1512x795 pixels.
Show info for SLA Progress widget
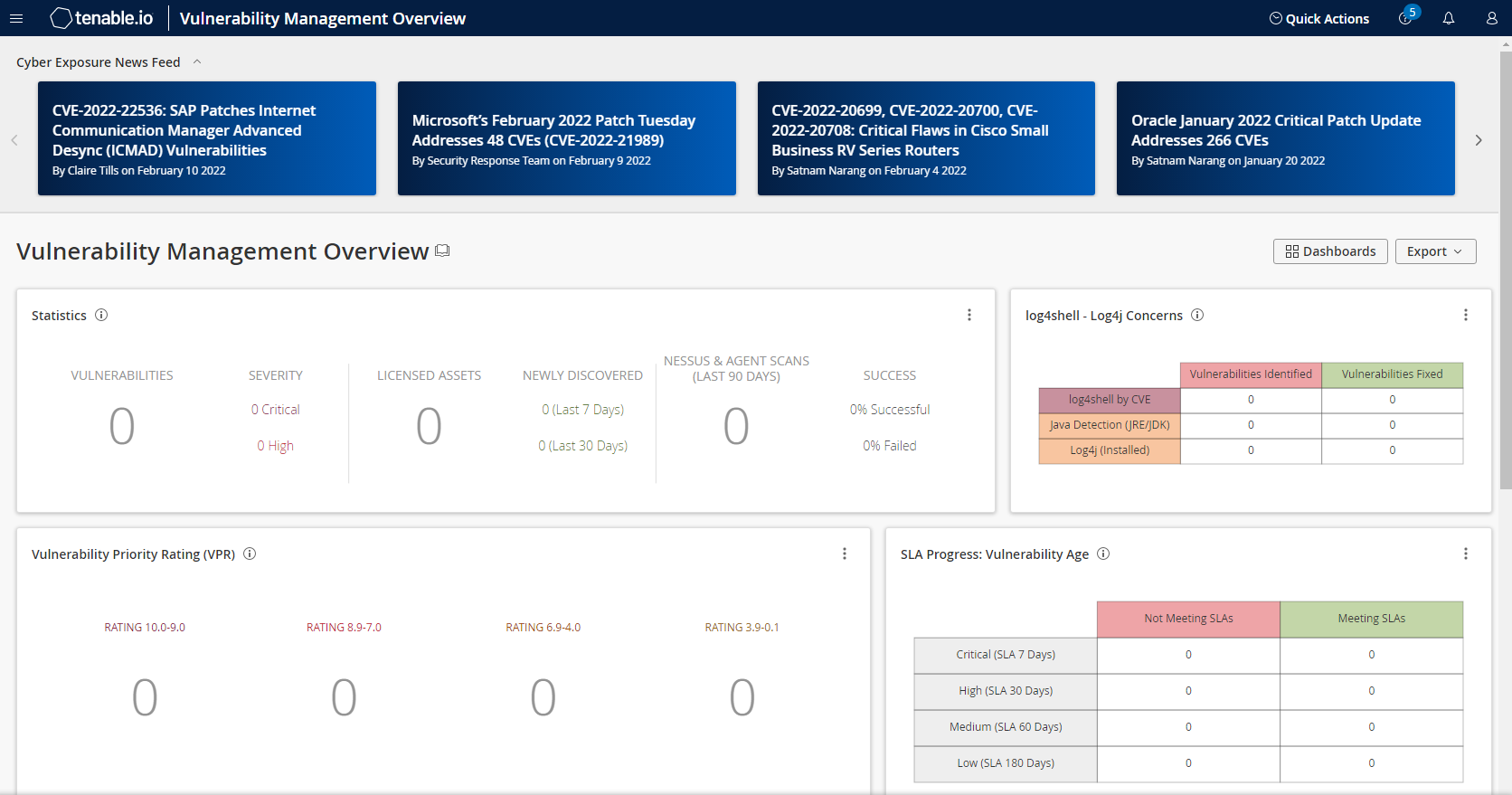click(1103, 554)
